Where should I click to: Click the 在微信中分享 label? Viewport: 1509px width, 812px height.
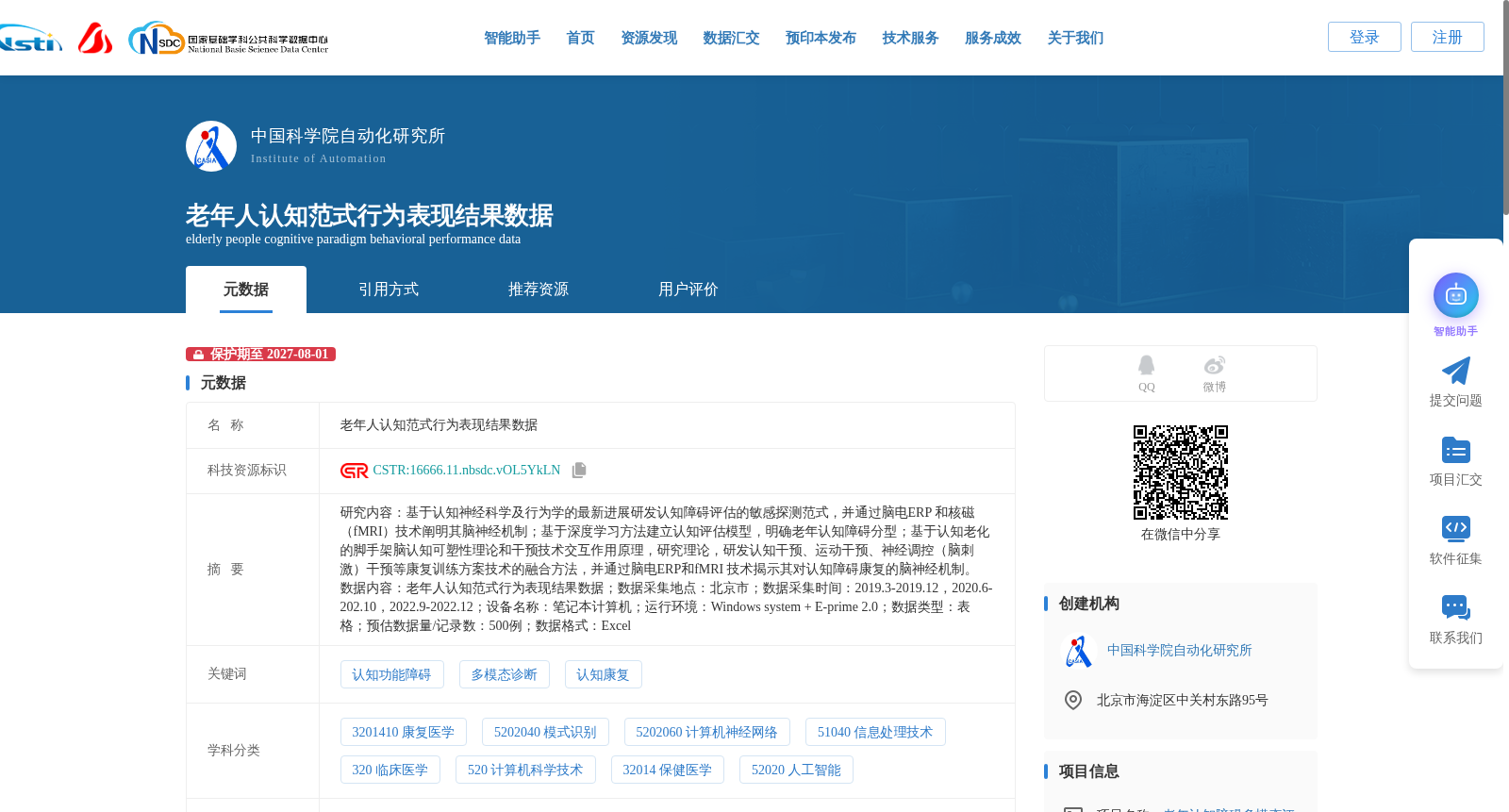[x=1181, y=535]
